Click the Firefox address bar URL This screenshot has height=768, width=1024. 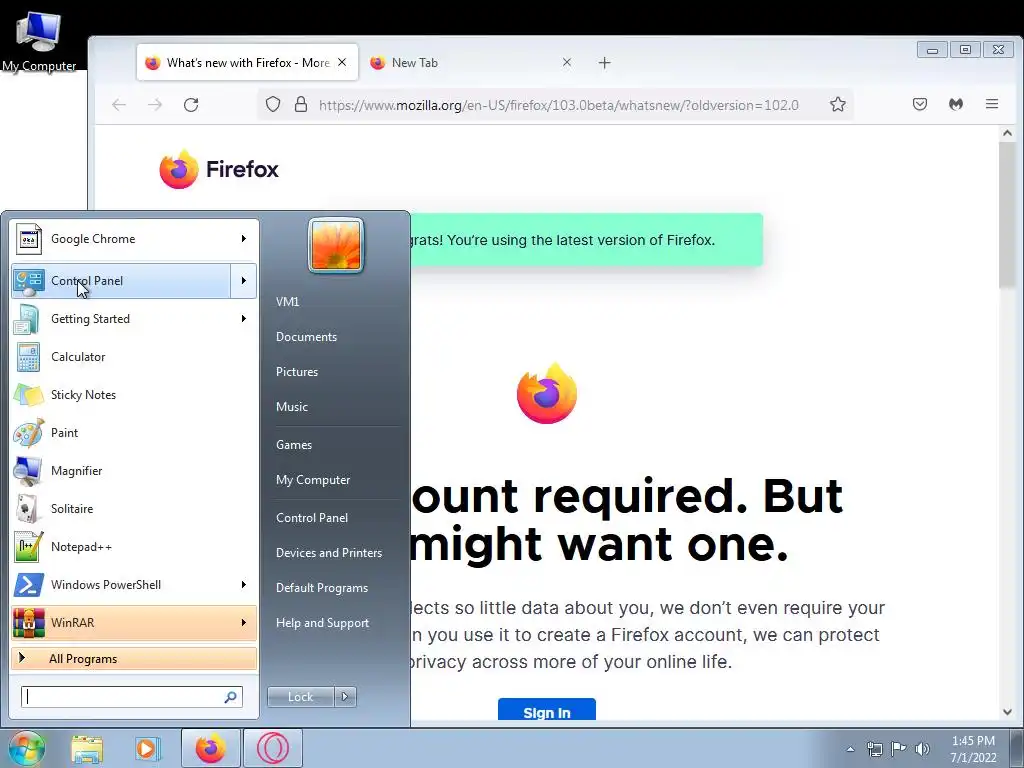[558, 105]
